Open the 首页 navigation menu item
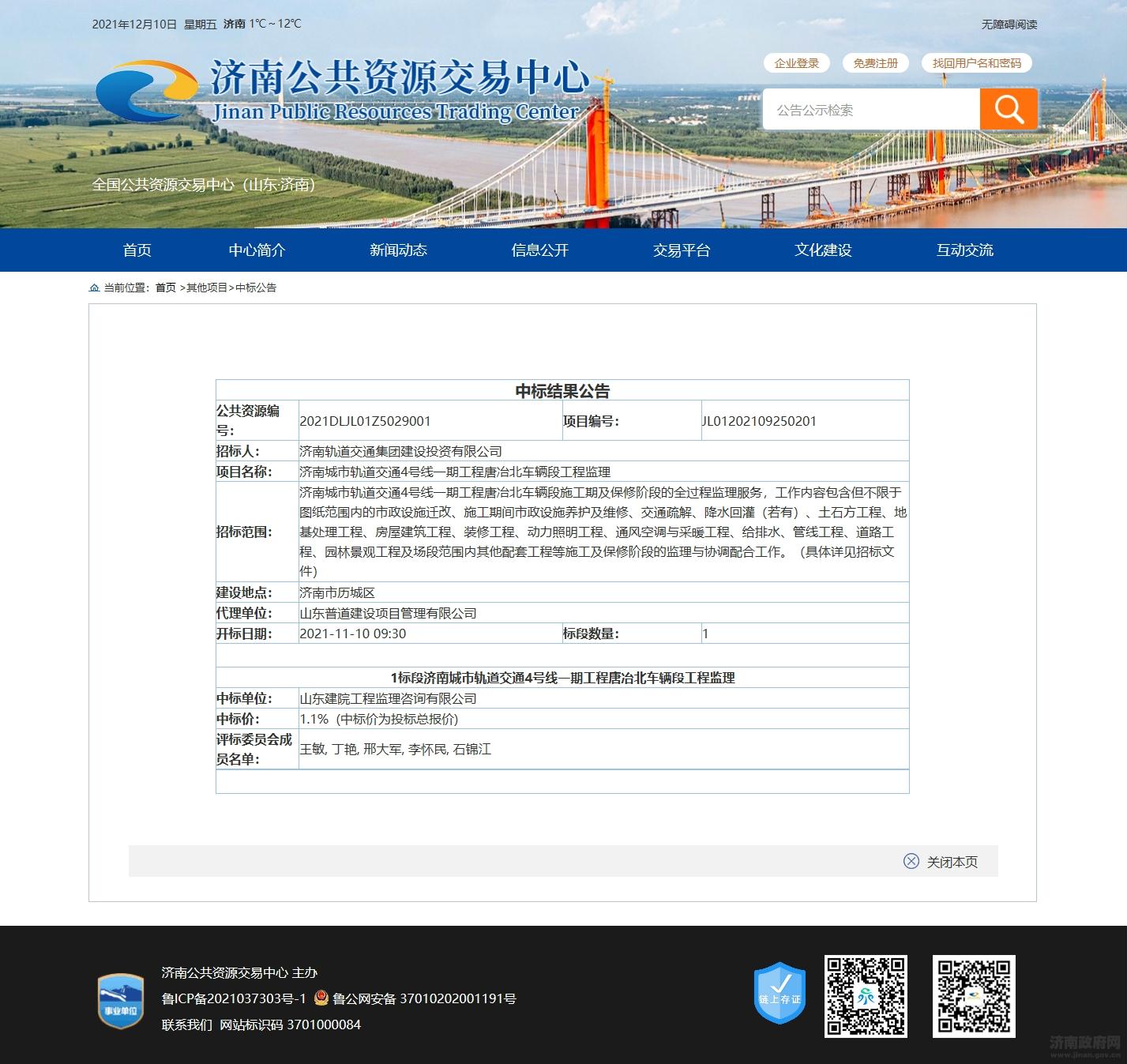Screen dimensions: 1127x1064 137,250
